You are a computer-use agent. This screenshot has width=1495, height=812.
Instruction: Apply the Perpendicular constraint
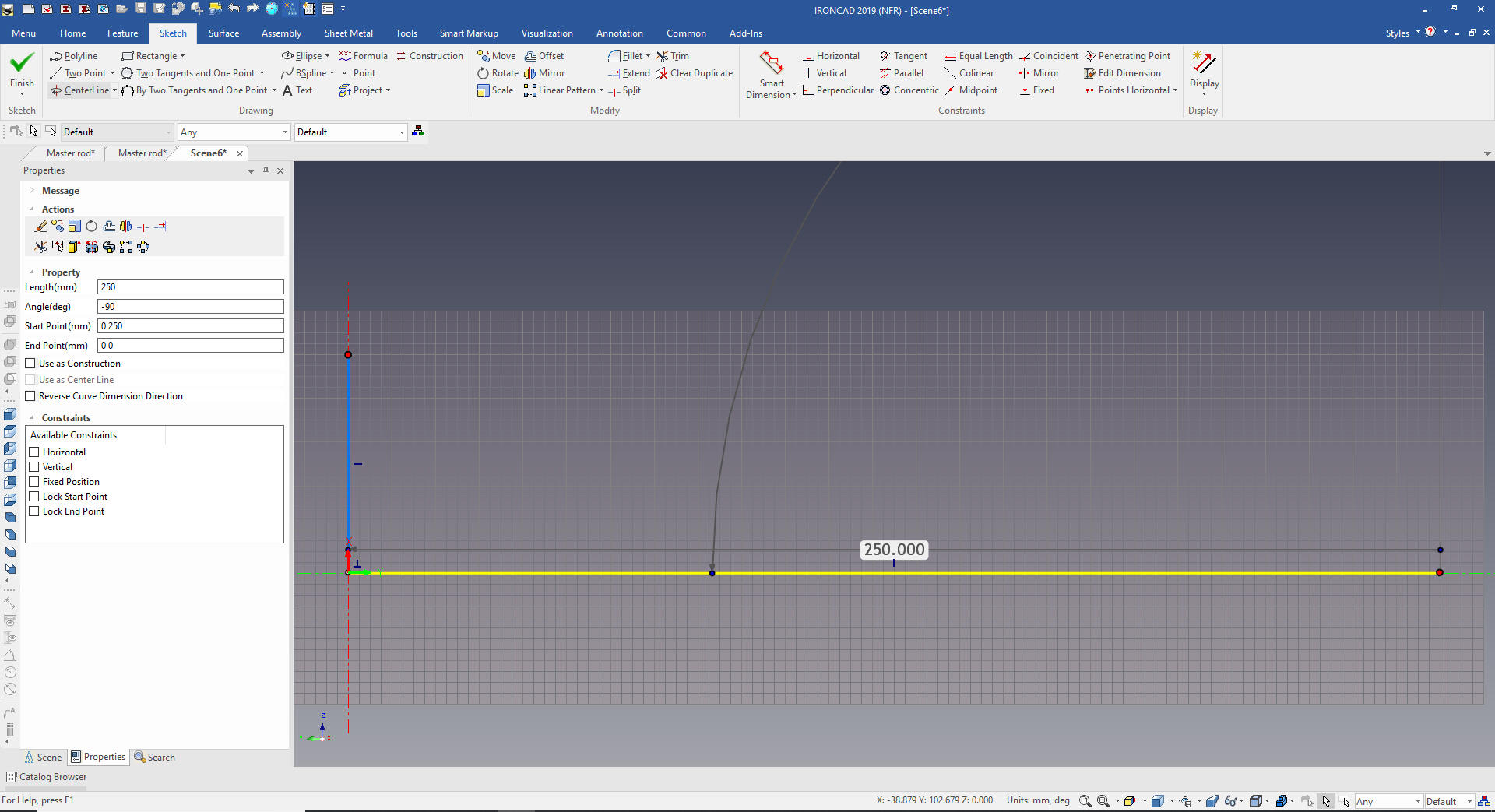[x=838, y=90]
